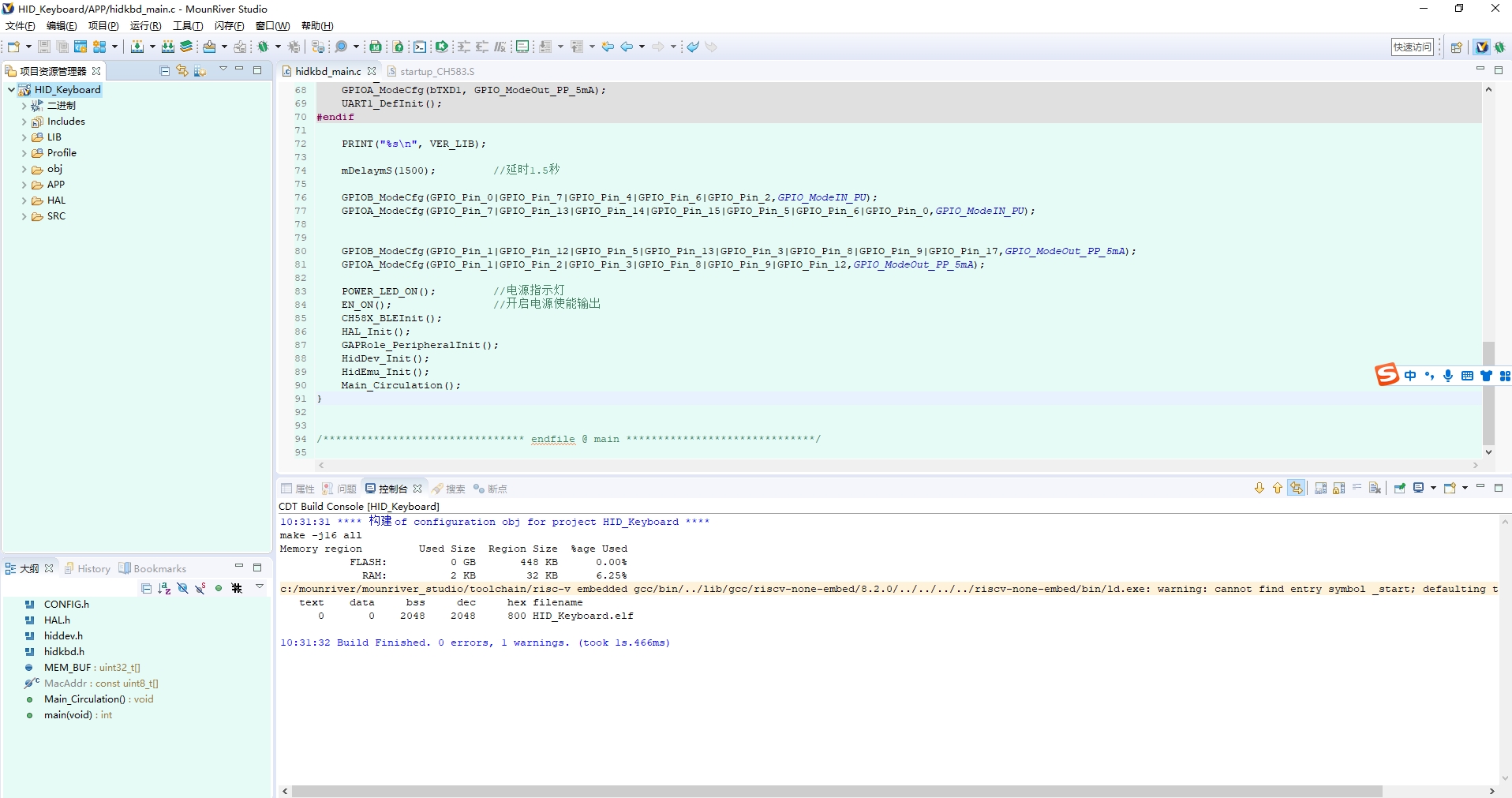Image resolution: width=1512 pixels, height=798 pixels.
Task: Click the Last Edit Location icon
Action: coord(608,47)
